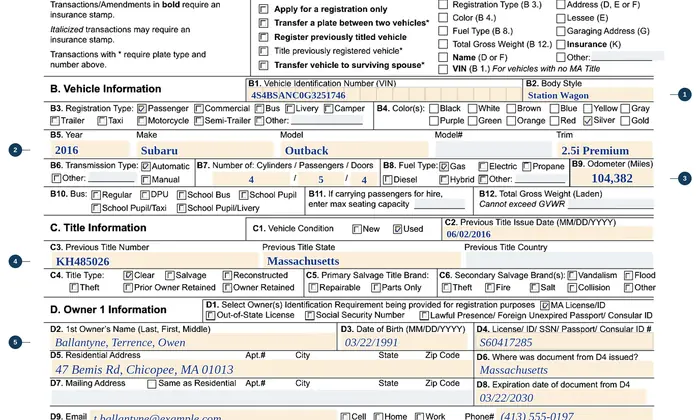This screenshot has width=700, height=420.
Task: Tick the Name (D or F) checkbox
Action: (443, 57)
